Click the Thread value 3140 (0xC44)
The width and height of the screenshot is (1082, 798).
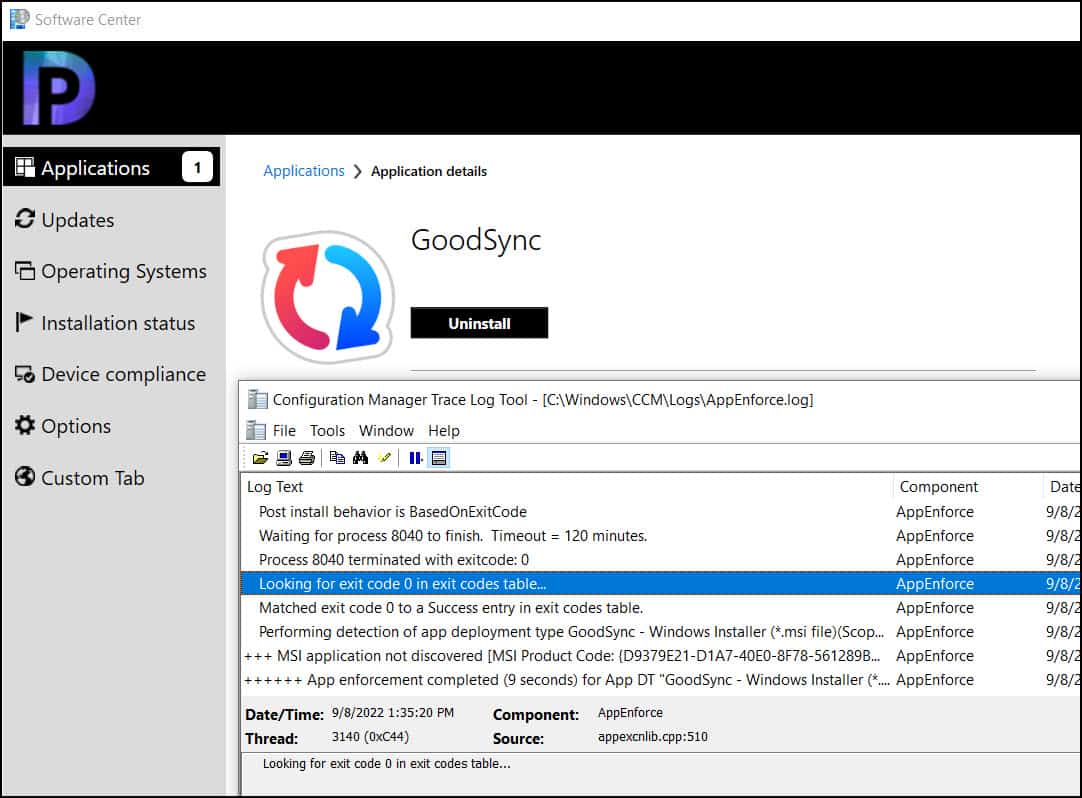(x=371, y=737)
